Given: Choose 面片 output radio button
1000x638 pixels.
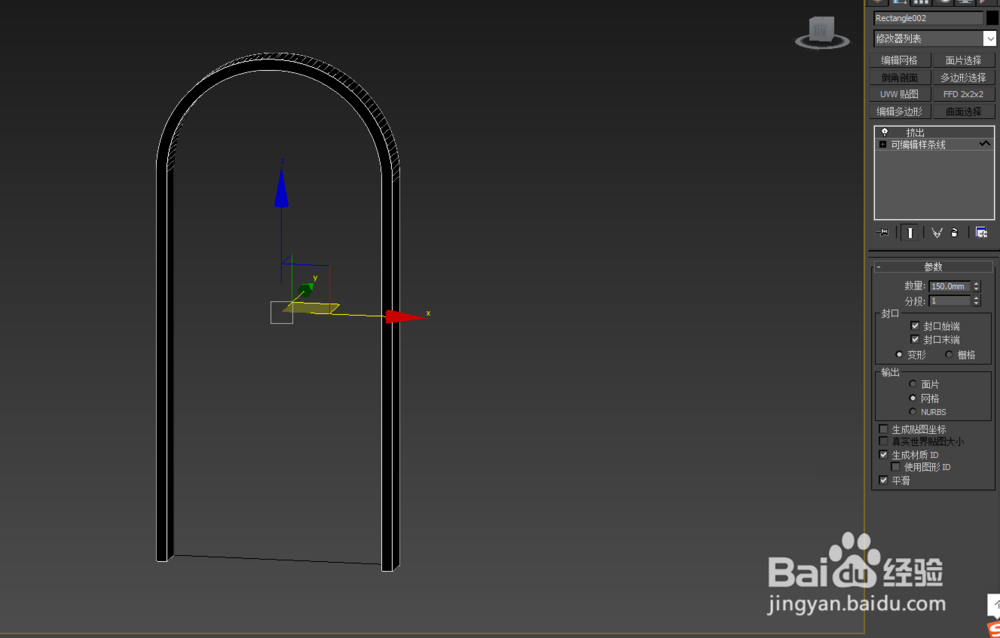Looking at the screenshot, I should (x=913, y=384).
